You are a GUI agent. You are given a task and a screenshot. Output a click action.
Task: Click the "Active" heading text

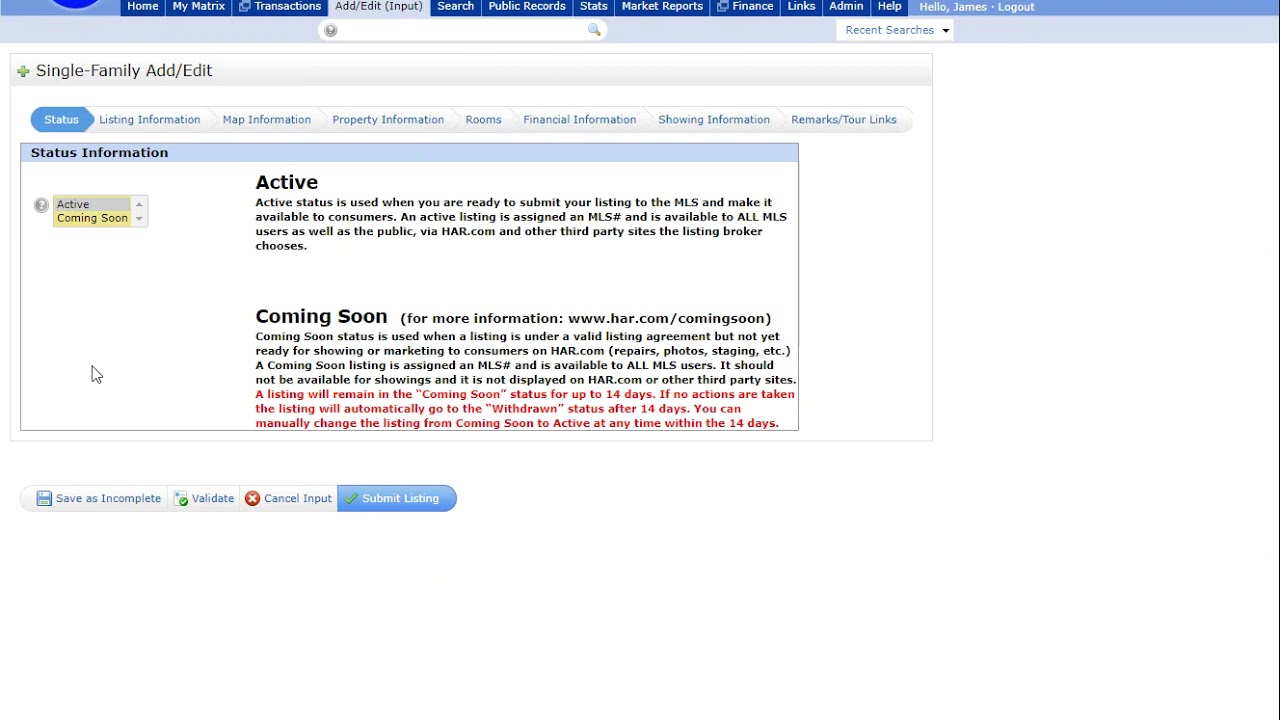click(x=287, y=182)
